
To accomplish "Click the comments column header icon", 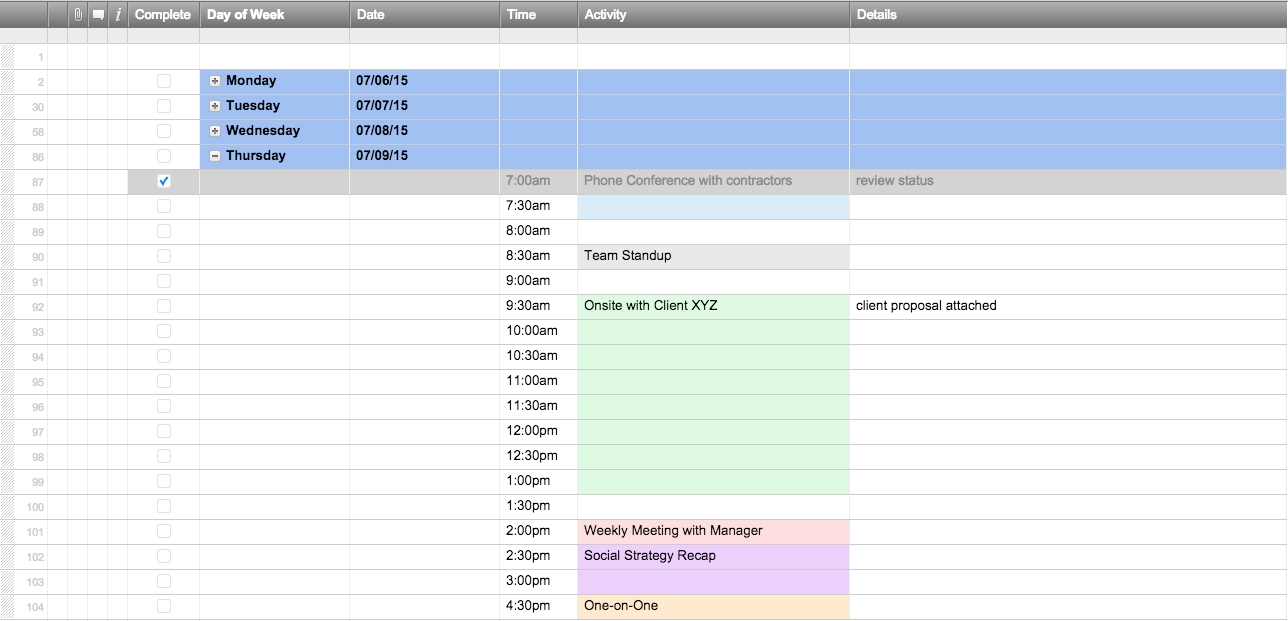I will (x=97, y=14).
